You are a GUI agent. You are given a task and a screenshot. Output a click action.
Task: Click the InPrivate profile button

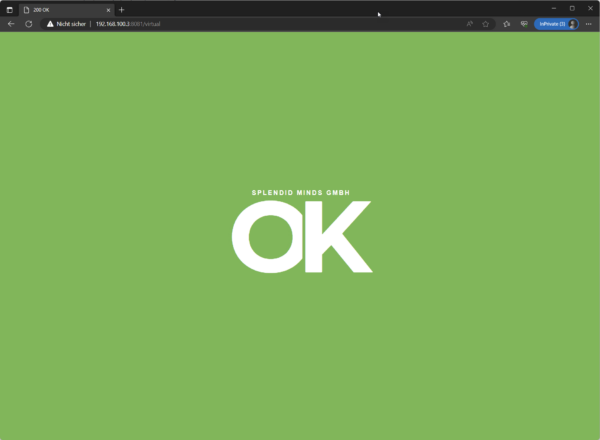click(x=556, y=24)
